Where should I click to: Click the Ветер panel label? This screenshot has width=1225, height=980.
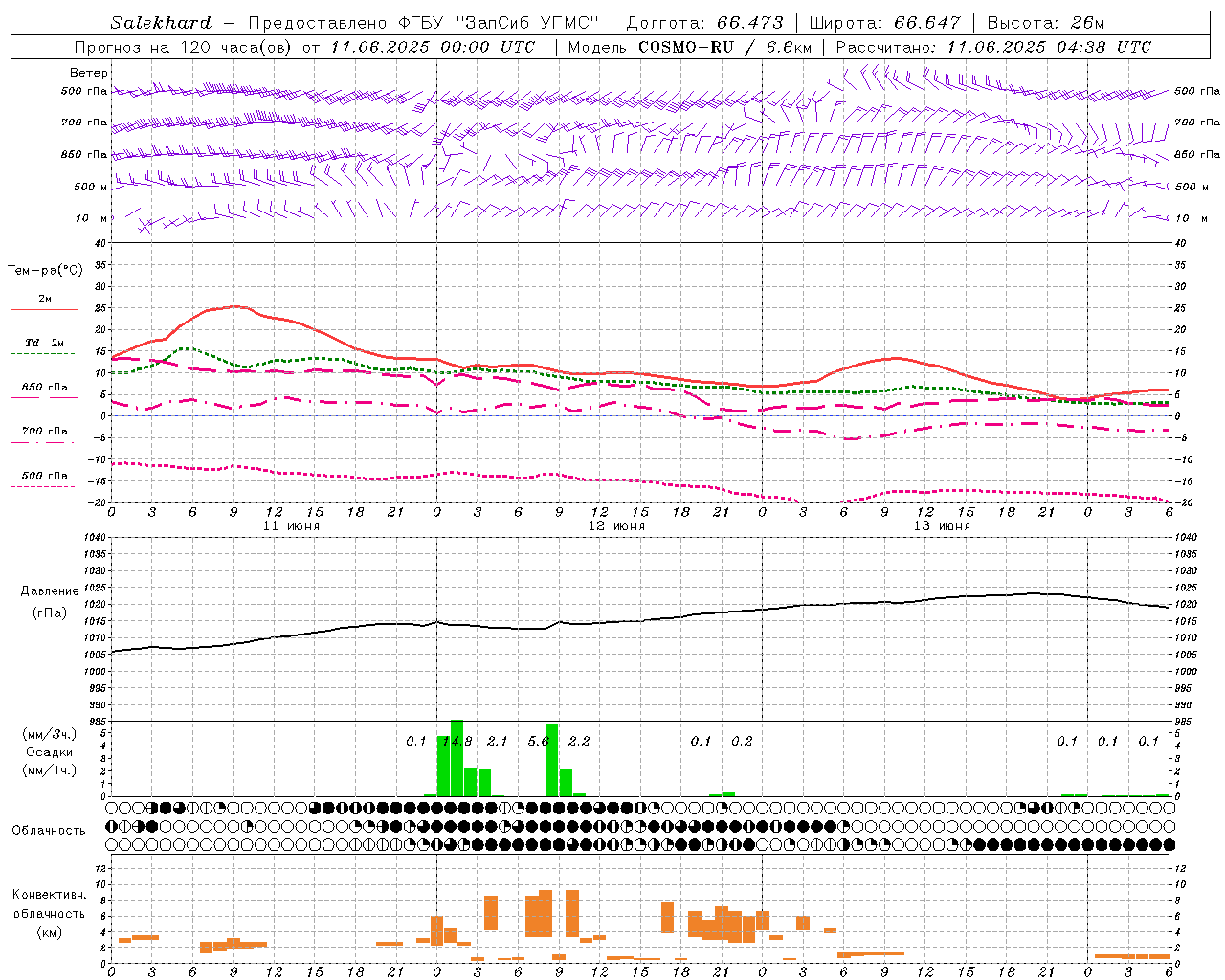point(88,73)
